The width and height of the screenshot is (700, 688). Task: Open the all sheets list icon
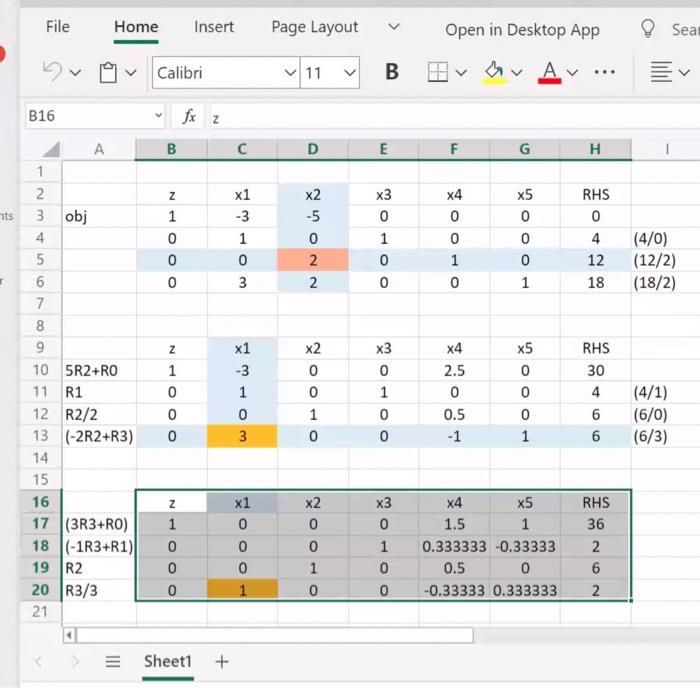(x=112, y=661)
